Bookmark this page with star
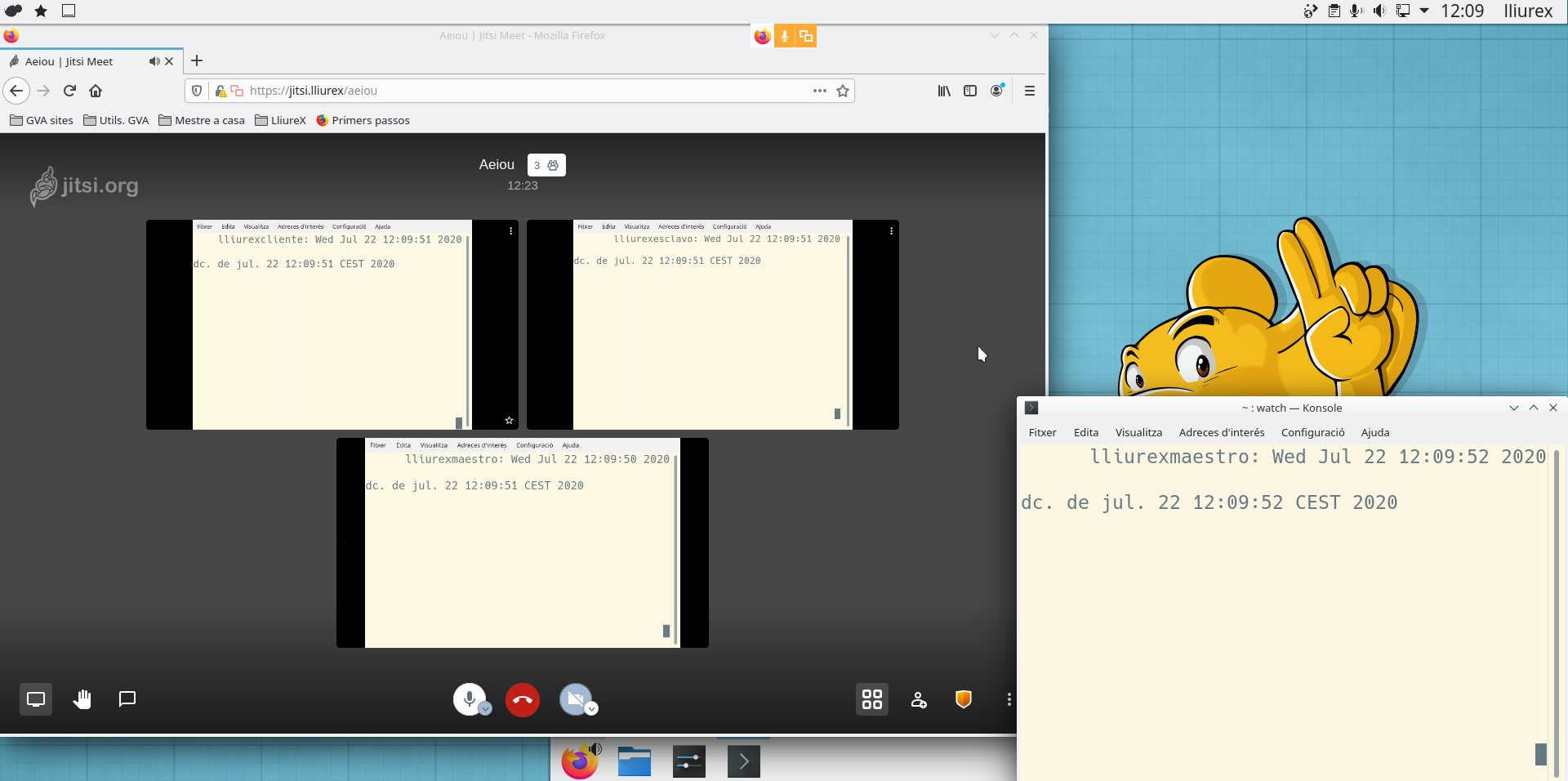1568x781 pixels. [x=843, y=91]
